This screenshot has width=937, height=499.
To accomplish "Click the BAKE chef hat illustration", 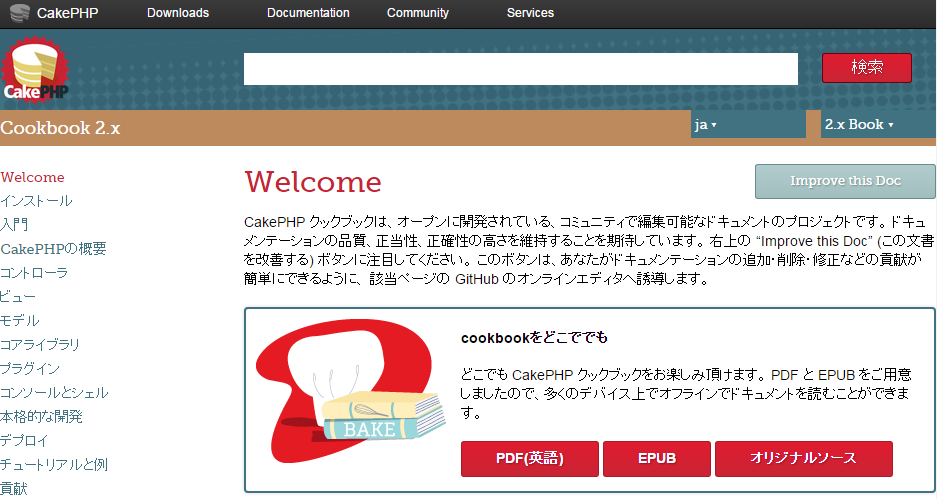I will (351, 391).
